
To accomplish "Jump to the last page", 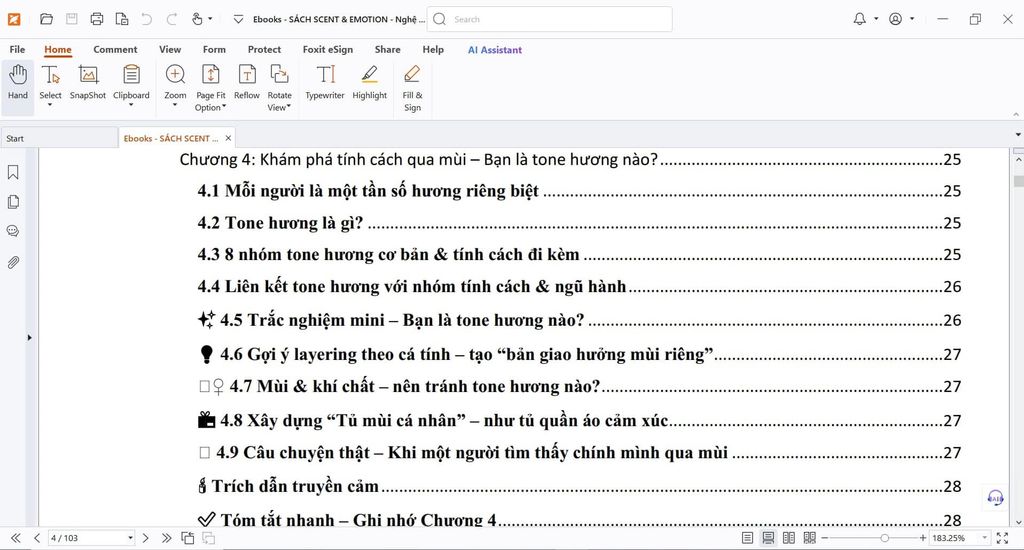I will click(x=167, y=538).
